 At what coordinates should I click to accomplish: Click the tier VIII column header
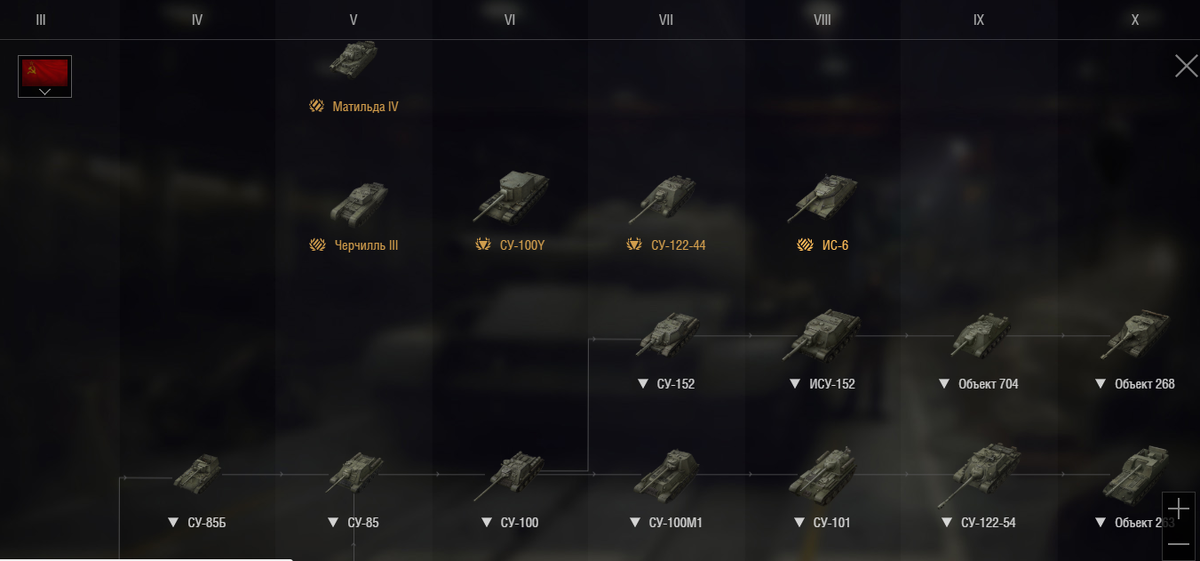[822, 19]
